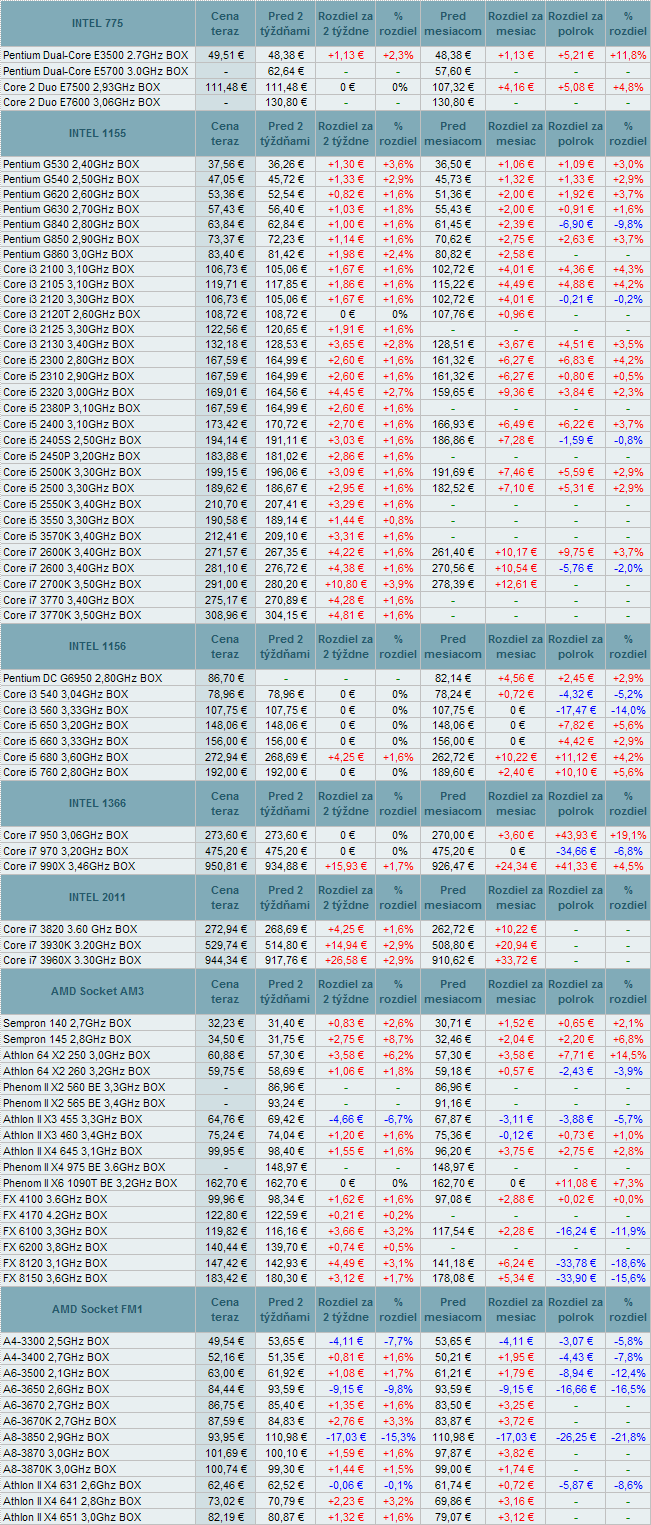
Task: Click Pentium G620 2,60GHz BOX
Action: point(71,194)
